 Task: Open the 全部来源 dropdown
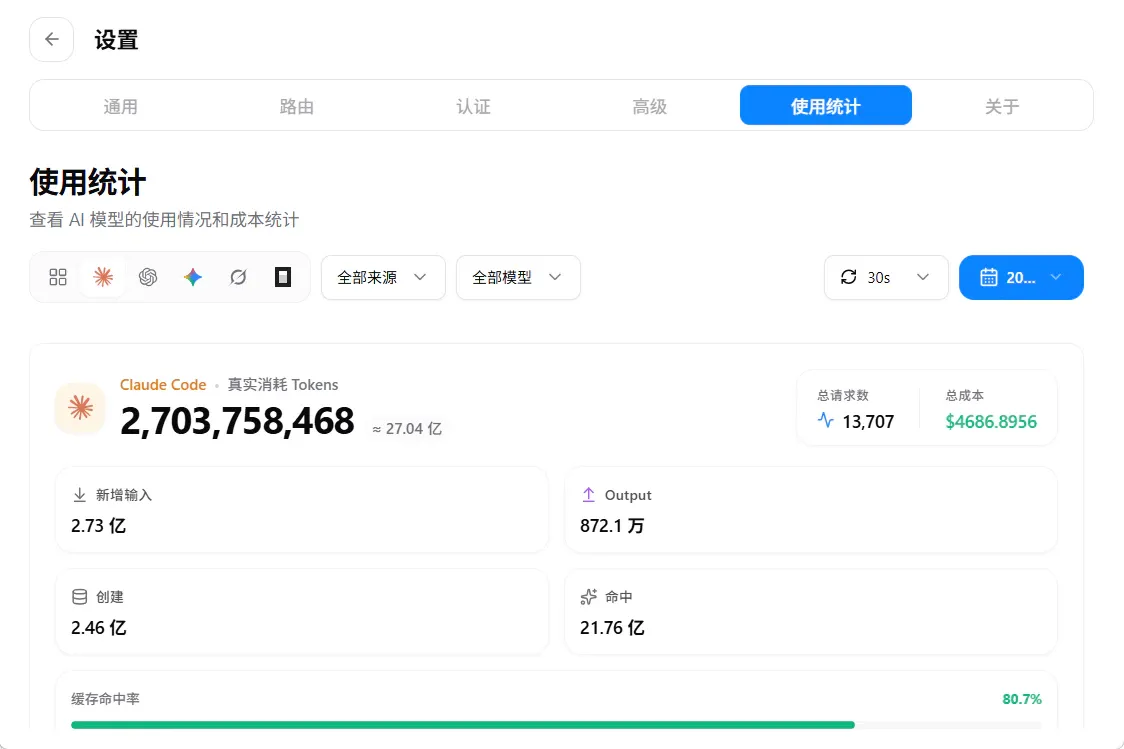click(384, 277)
